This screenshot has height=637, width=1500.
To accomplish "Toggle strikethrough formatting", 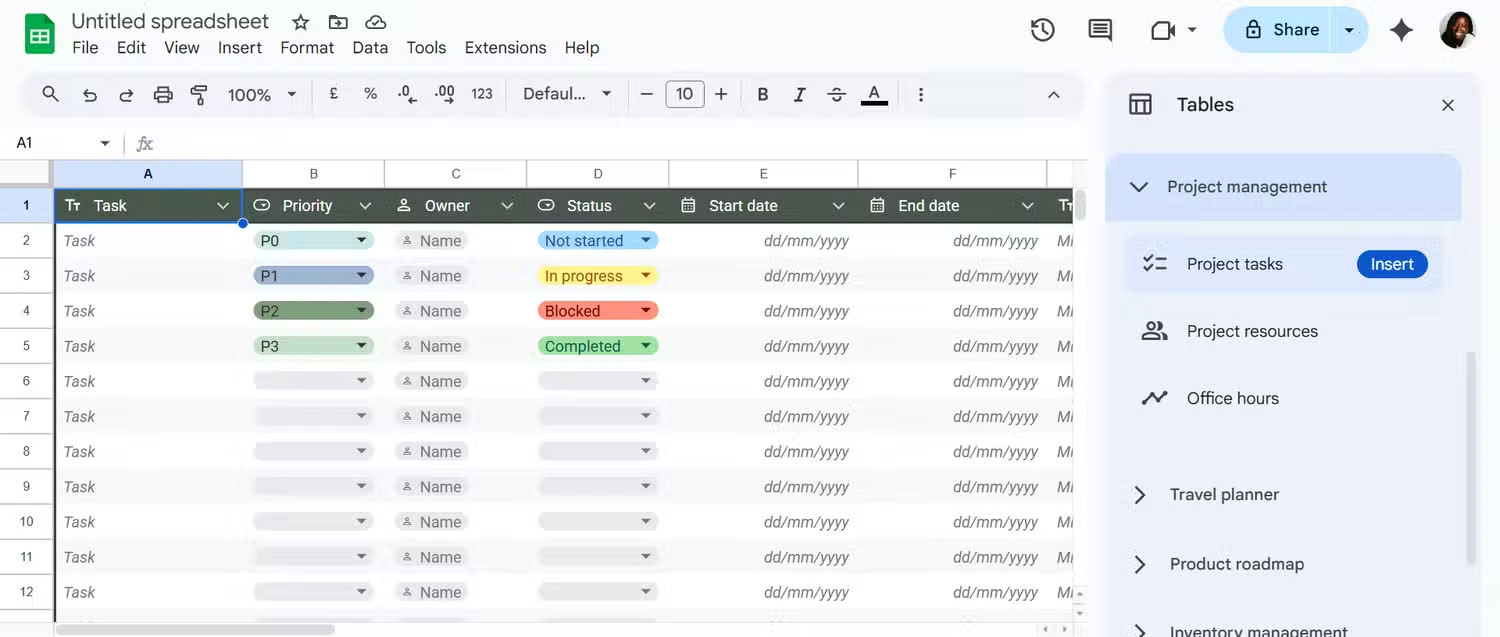I will [x=836, y=94].
